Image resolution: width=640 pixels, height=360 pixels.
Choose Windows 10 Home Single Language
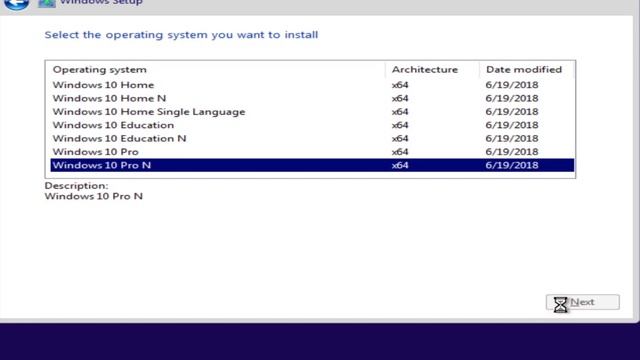tap(312, 112)
